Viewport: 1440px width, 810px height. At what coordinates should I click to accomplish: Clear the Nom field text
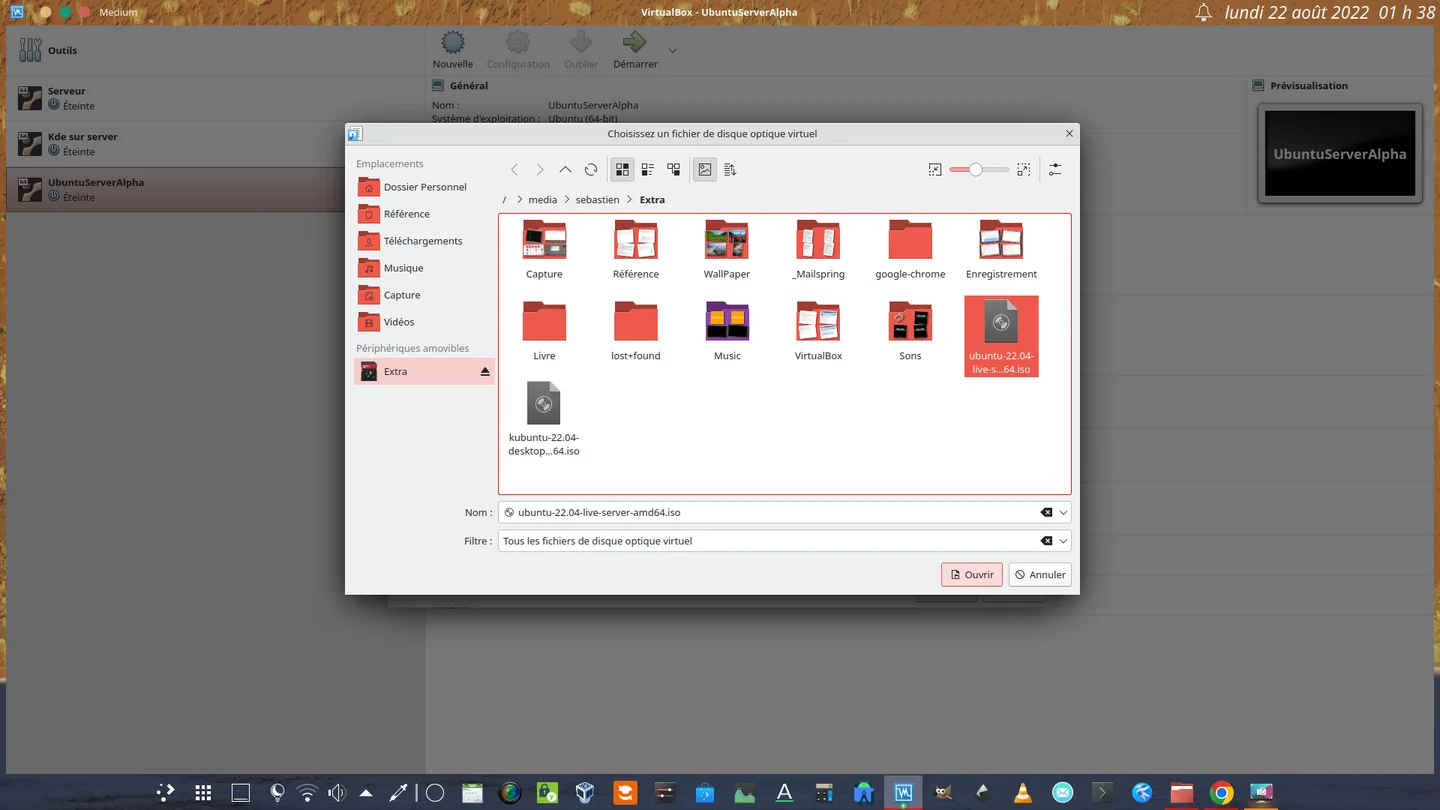point(1046,512)
